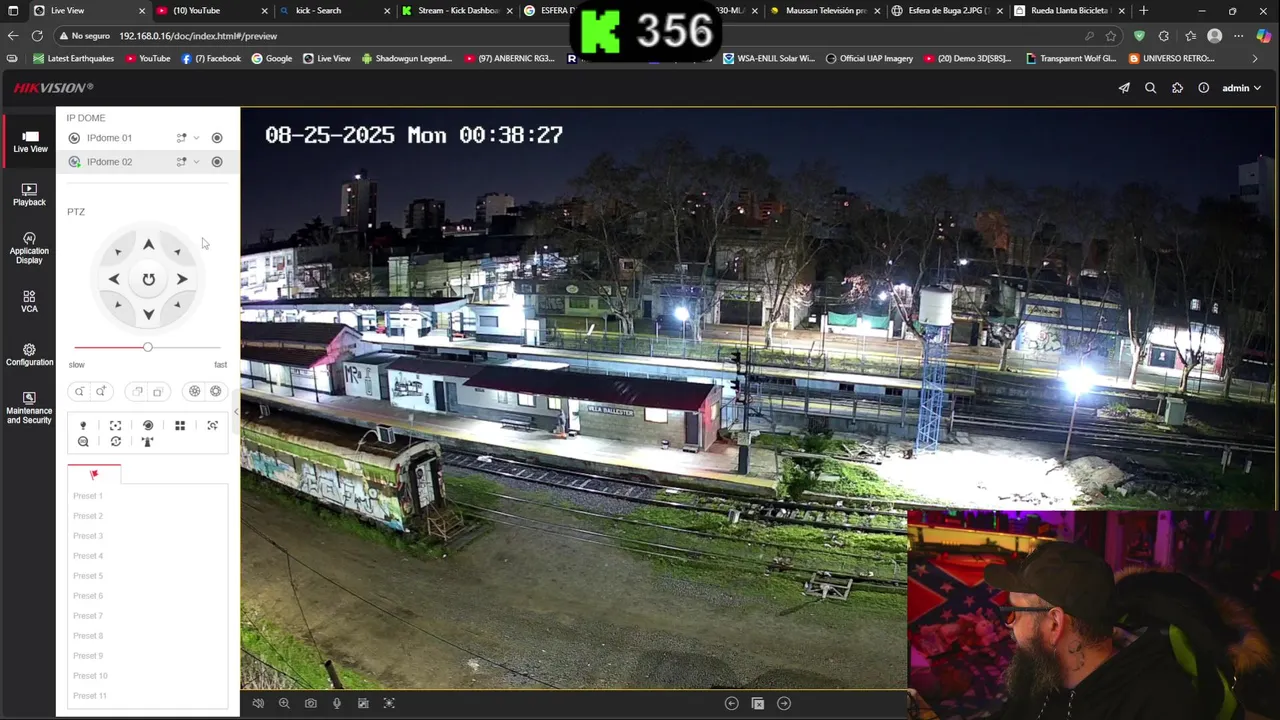Go to previous page of cameras

coord(731,703)
